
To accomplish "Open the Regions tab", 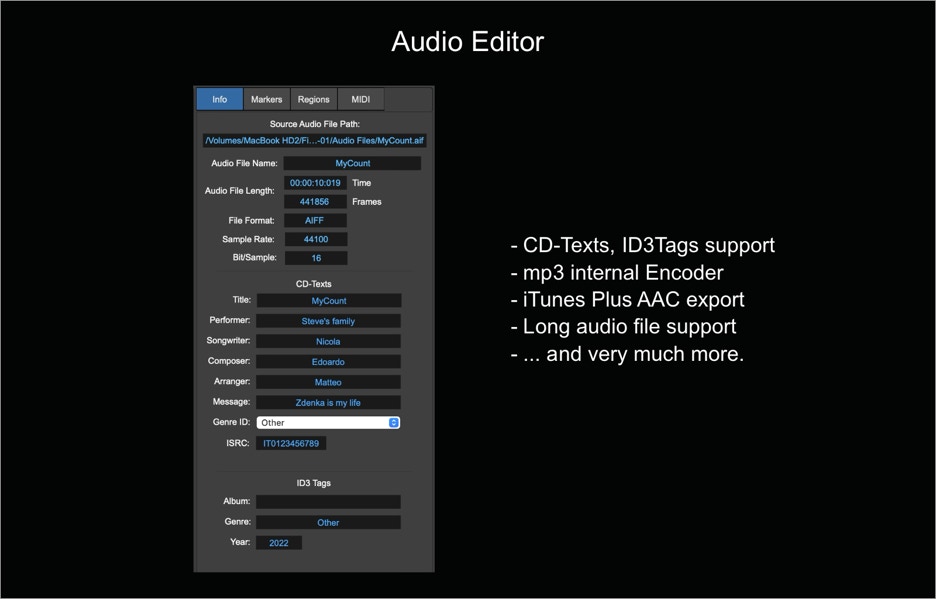I will [313, 99].
